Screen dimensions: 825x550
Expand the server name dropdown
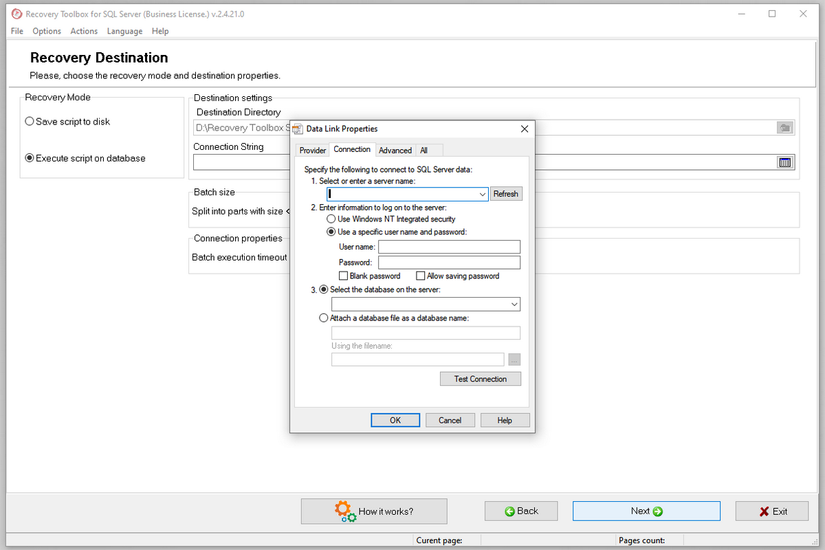pos(482,194)
